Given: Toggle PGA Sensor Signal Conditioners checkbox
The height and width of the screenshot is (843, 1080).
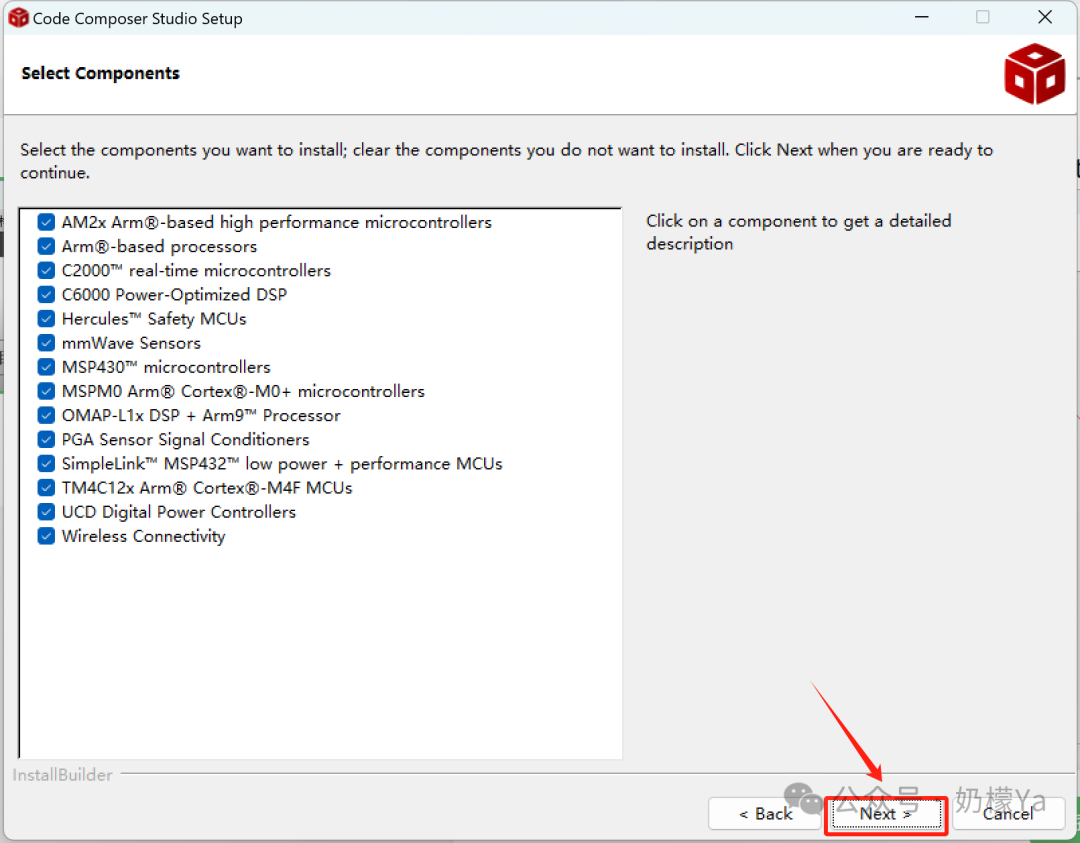Looking at the screenshot, I should pos(46,439).
